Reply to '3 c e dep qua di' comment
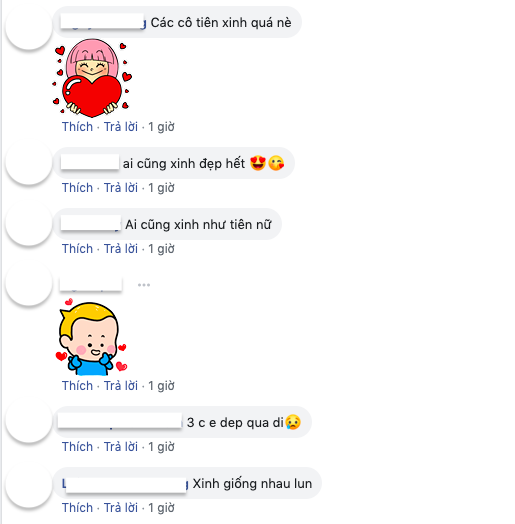515x524 pixels. 121,447
